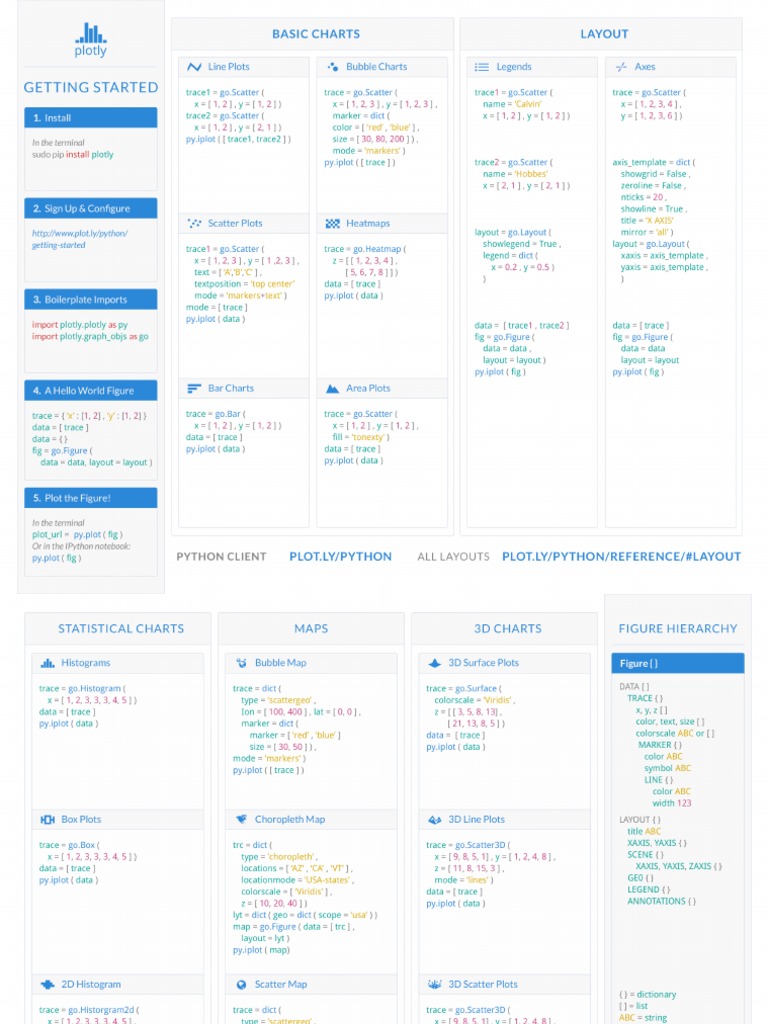Select the Legends list icon
This screenshot has width=768, height=1024.
click(x=482, y=67)
